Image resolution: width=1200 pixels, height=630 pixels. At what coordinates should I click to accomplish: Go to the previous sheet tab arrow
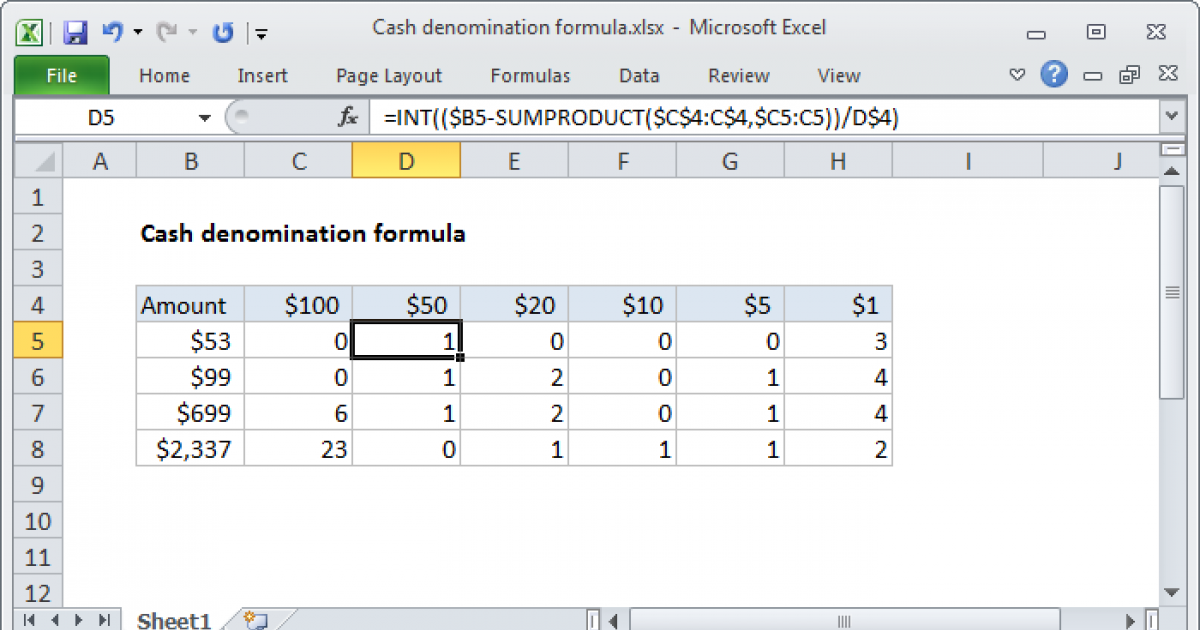click(53, 620)
